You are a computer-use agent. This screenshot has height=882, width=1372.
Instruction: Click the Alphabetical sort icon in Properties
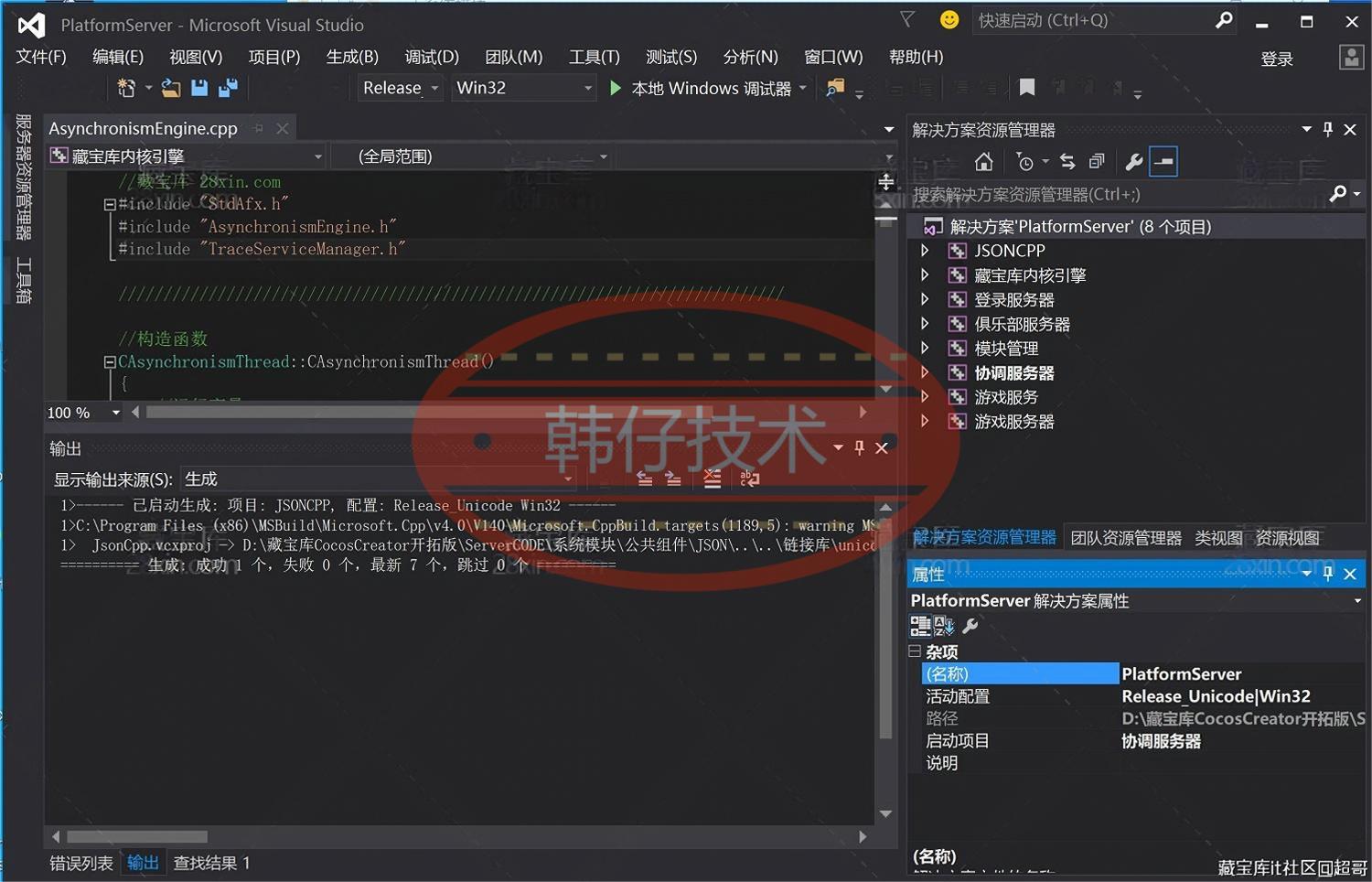pyautogui.click(x=945, y=626)
